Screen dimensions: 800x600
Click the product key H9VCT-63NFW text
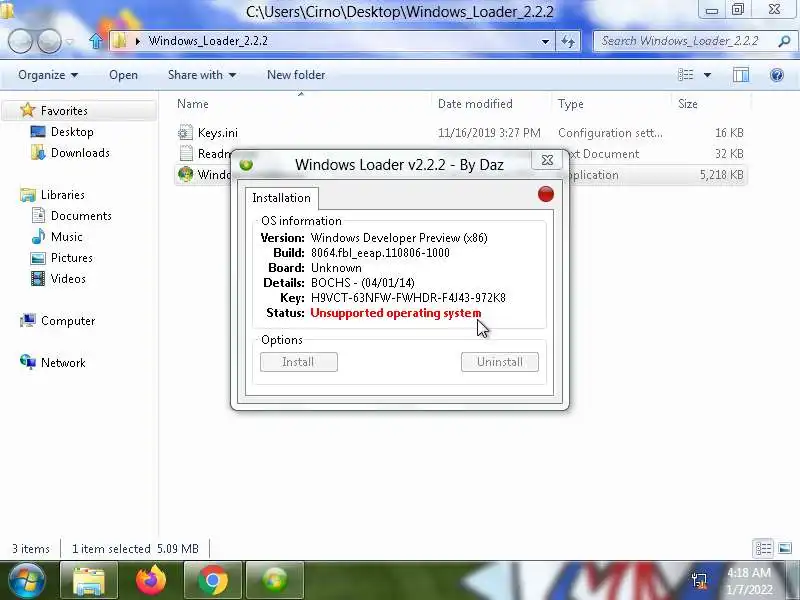(x=408, y=297)
